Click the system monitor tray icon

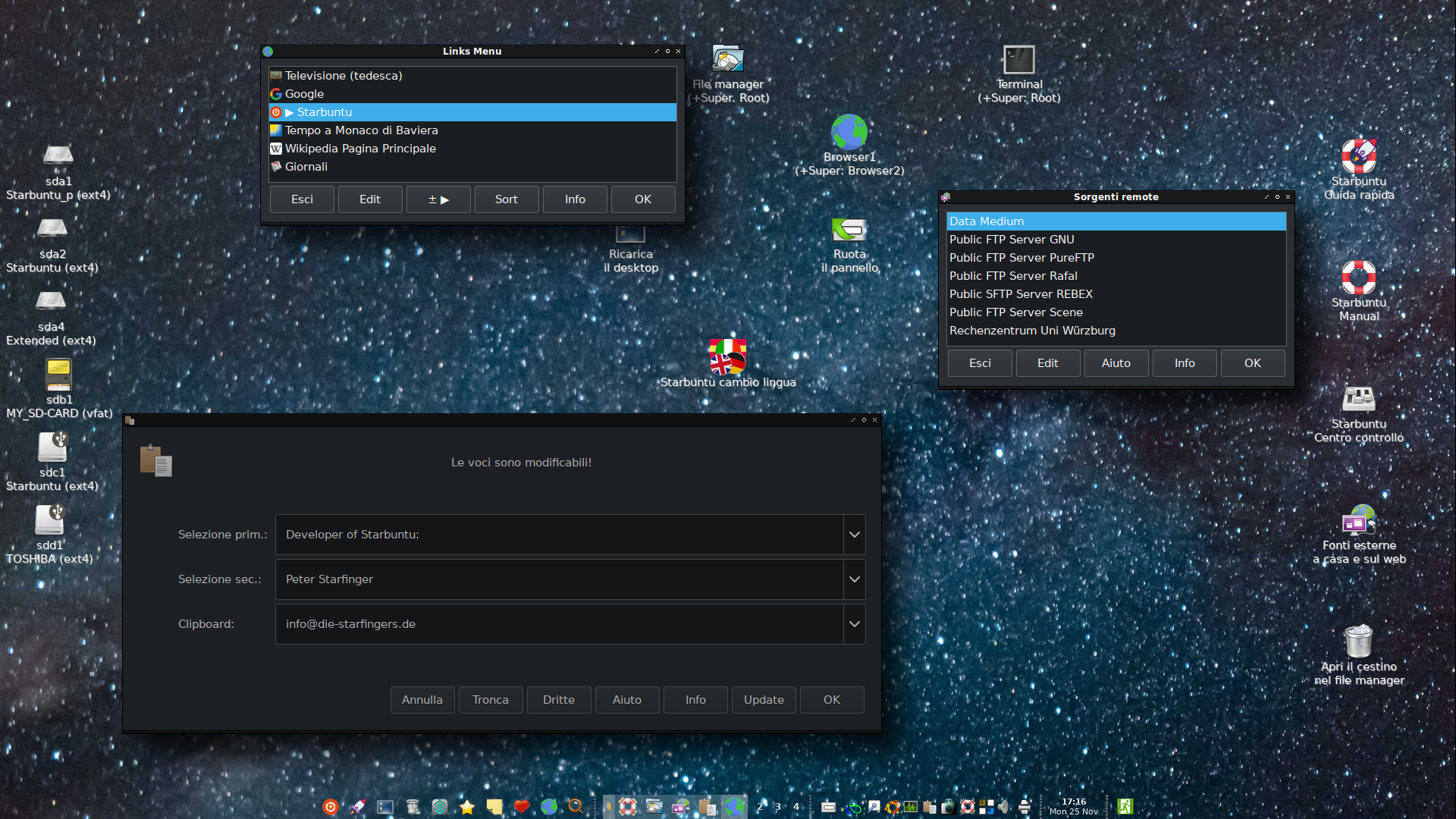click(x=911, y=807)
